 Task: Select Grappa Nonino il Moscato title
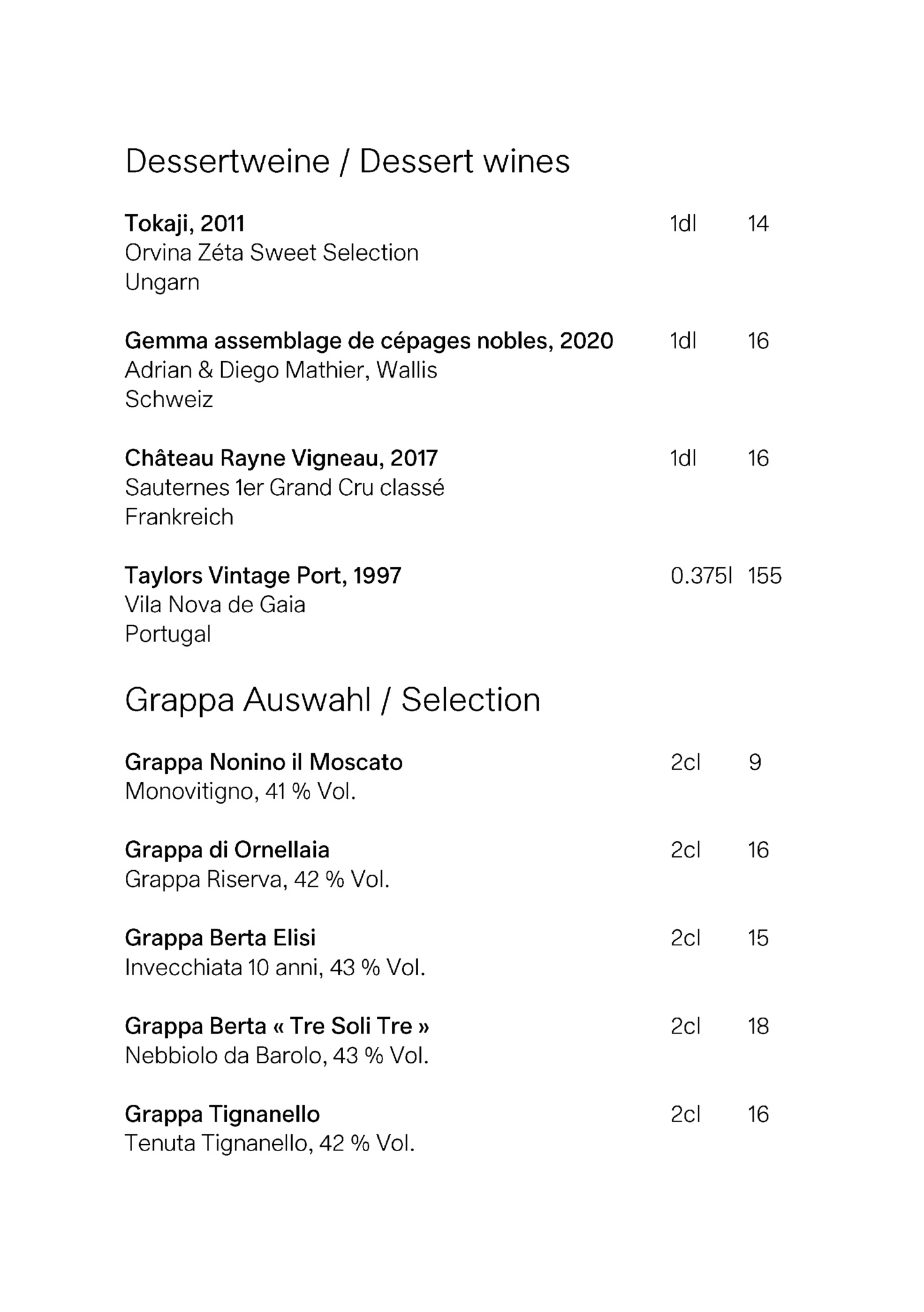pos(263,762)
